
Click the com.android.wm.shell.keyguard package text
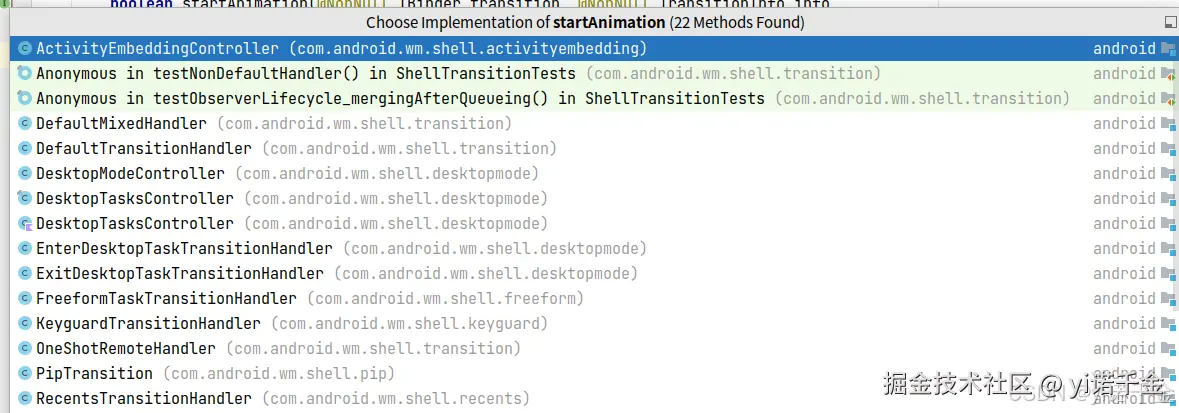coord(409,323)
